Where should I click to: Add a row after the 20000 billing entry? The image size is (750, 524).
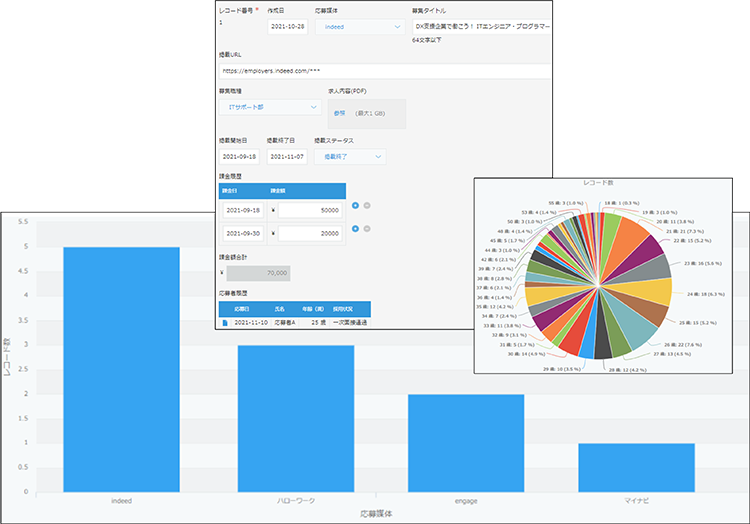[x=355, y=229]
